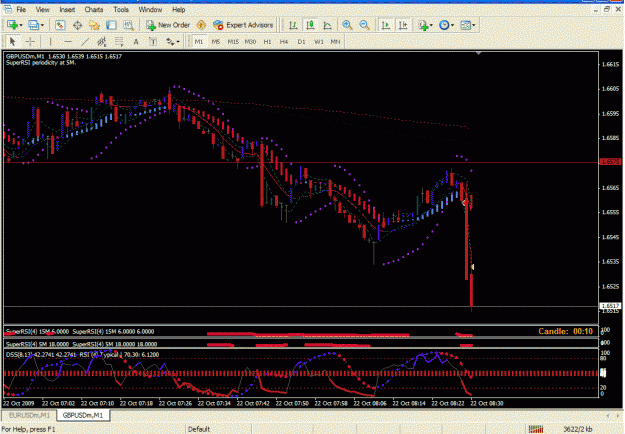Open the Market Watch window icon
Screen dimensions: 625x434
(x=60, y=25)
